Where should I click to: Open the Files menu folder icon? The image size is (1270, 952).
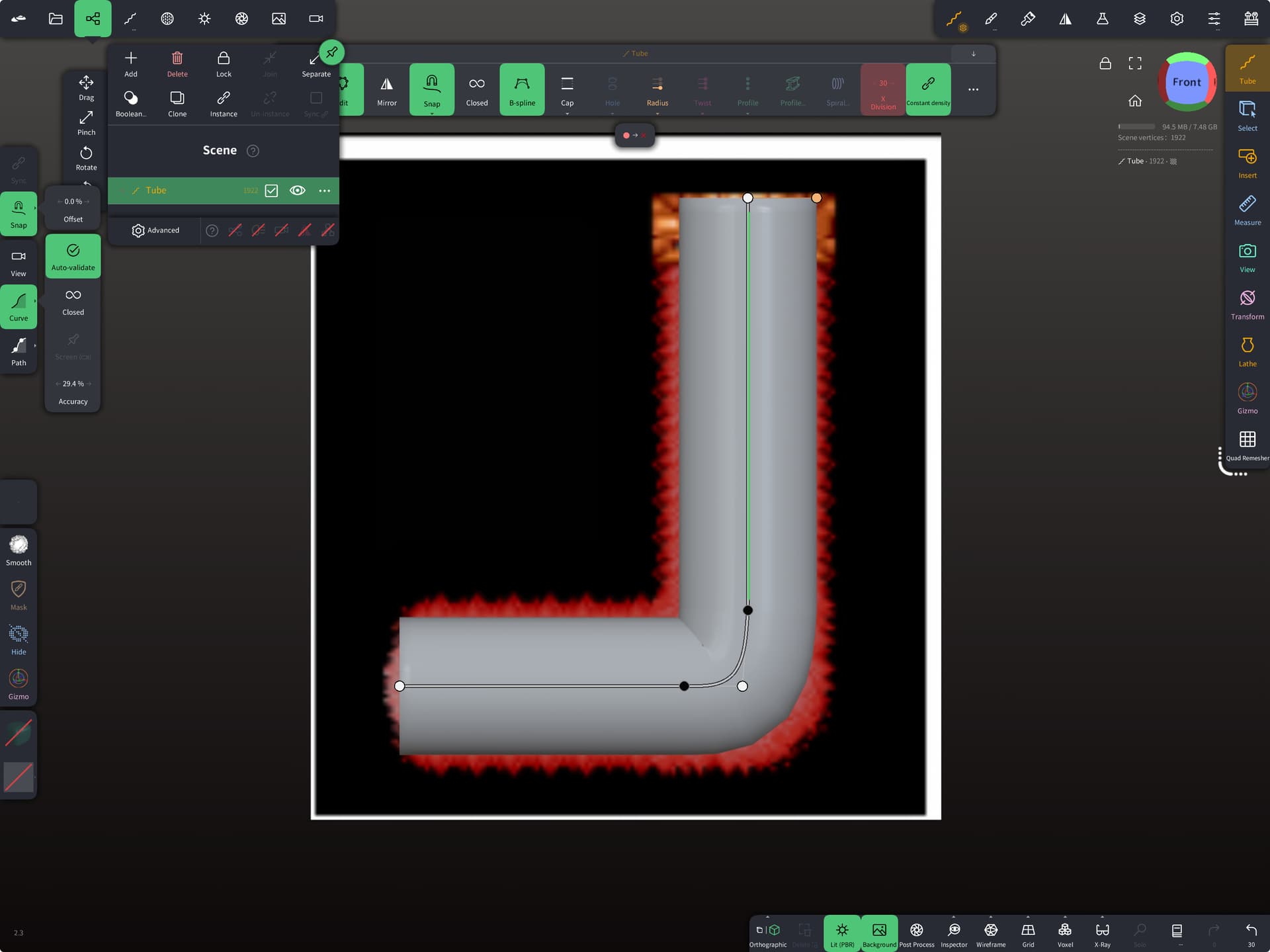coord(56,19)
